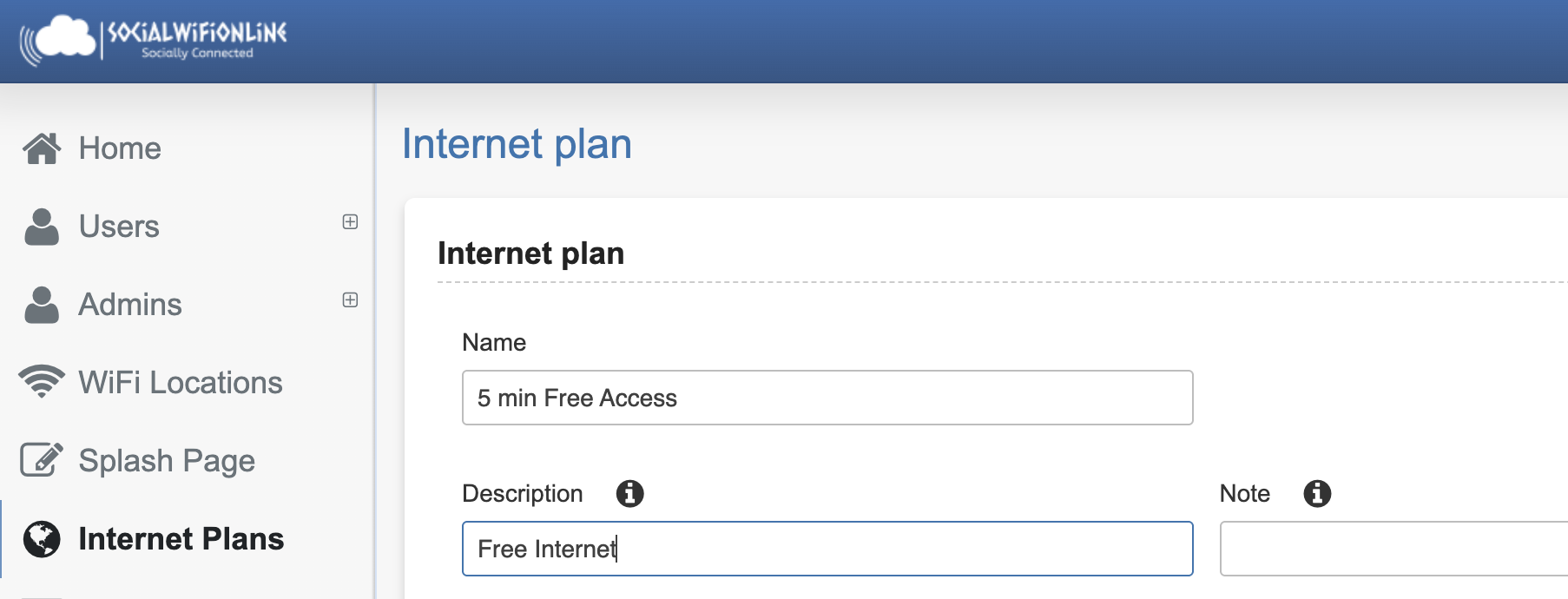Expand the Users submenu plus
Image resolution: width=1568 pixels, height=599 pixels.
[x=350, y=222]
